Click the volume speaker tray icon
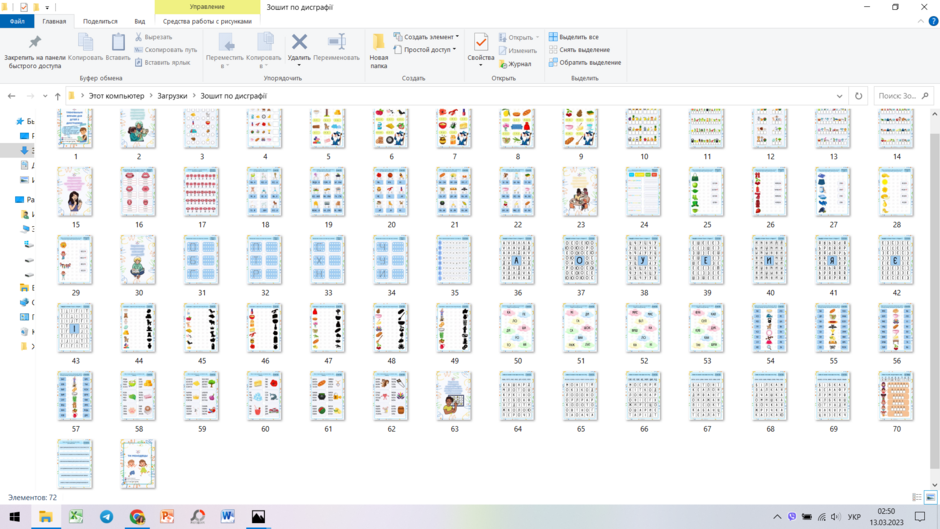940x529 pixels. click(836, 516)
